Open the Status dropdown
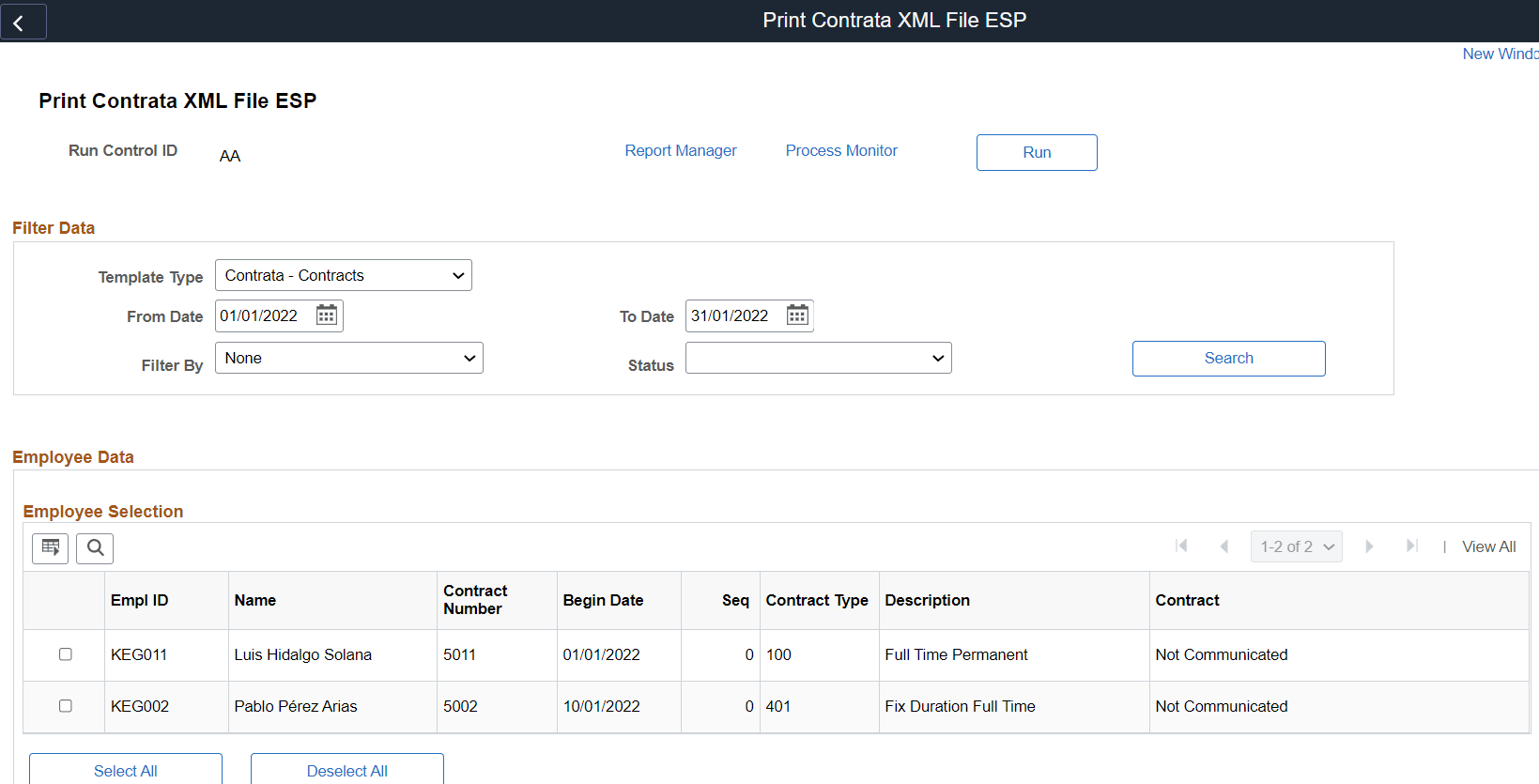1539x784 pixels. pyautogui.click(x=819, y=358)
